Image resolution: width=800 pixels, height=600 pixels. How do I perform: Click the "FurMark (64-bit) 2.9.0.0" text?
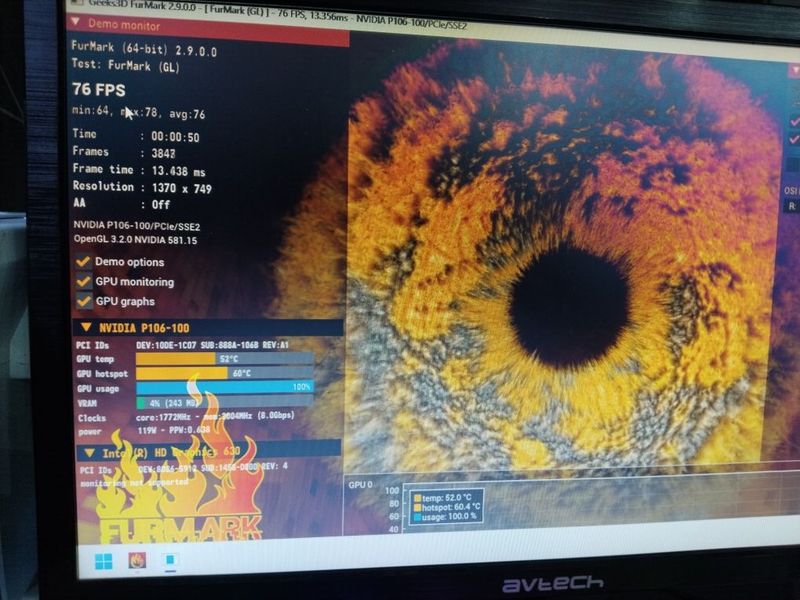pyautogui.click(x=144, y=48)
